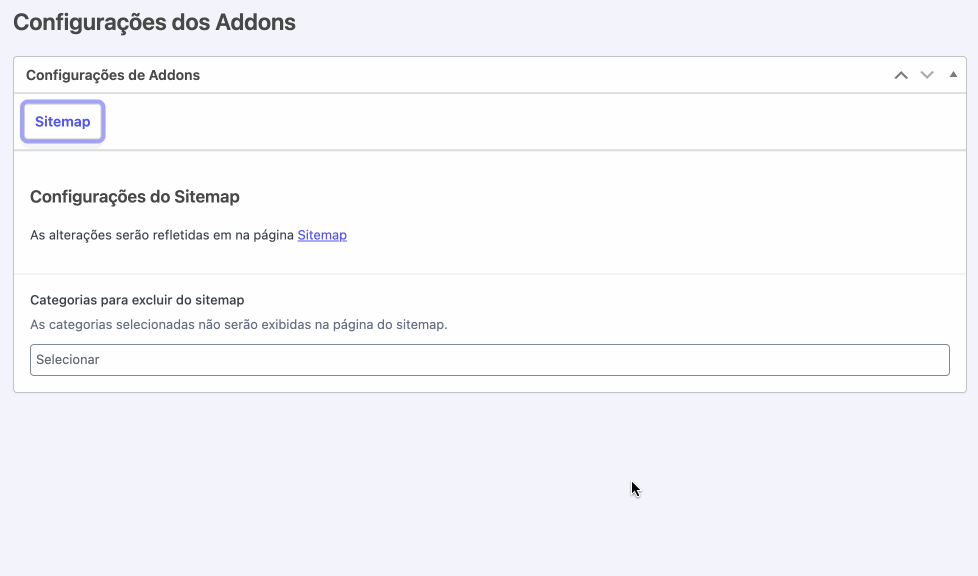The height and width of the screenshot is (576, 978).
Task: Focus the Selecionar placeholder text
Action: click(67, 360)
